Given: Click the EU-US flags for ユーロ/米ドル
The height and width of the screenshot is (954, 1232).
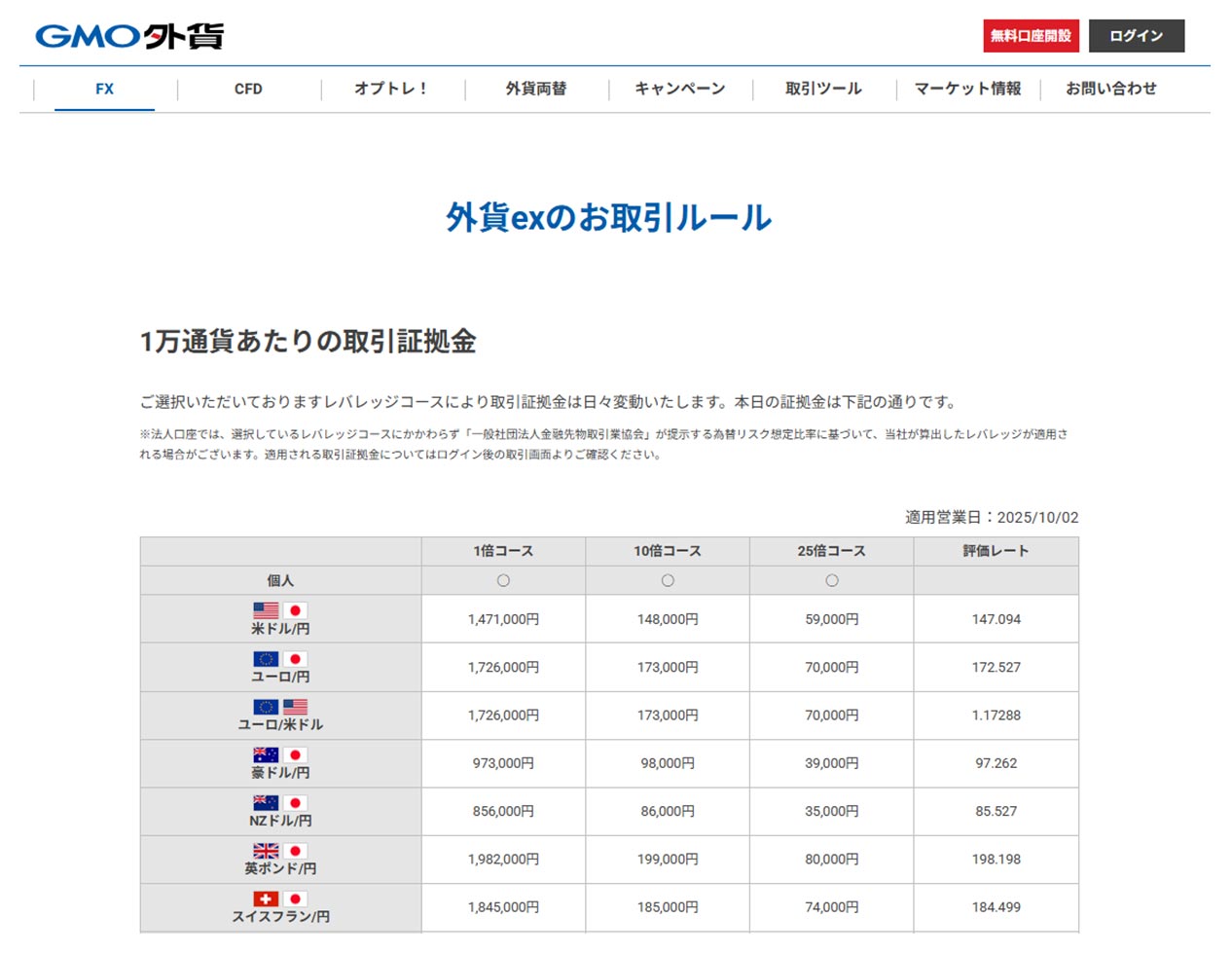Looking at the screenshot, I should pyautogui.click(x=280, y=707).
